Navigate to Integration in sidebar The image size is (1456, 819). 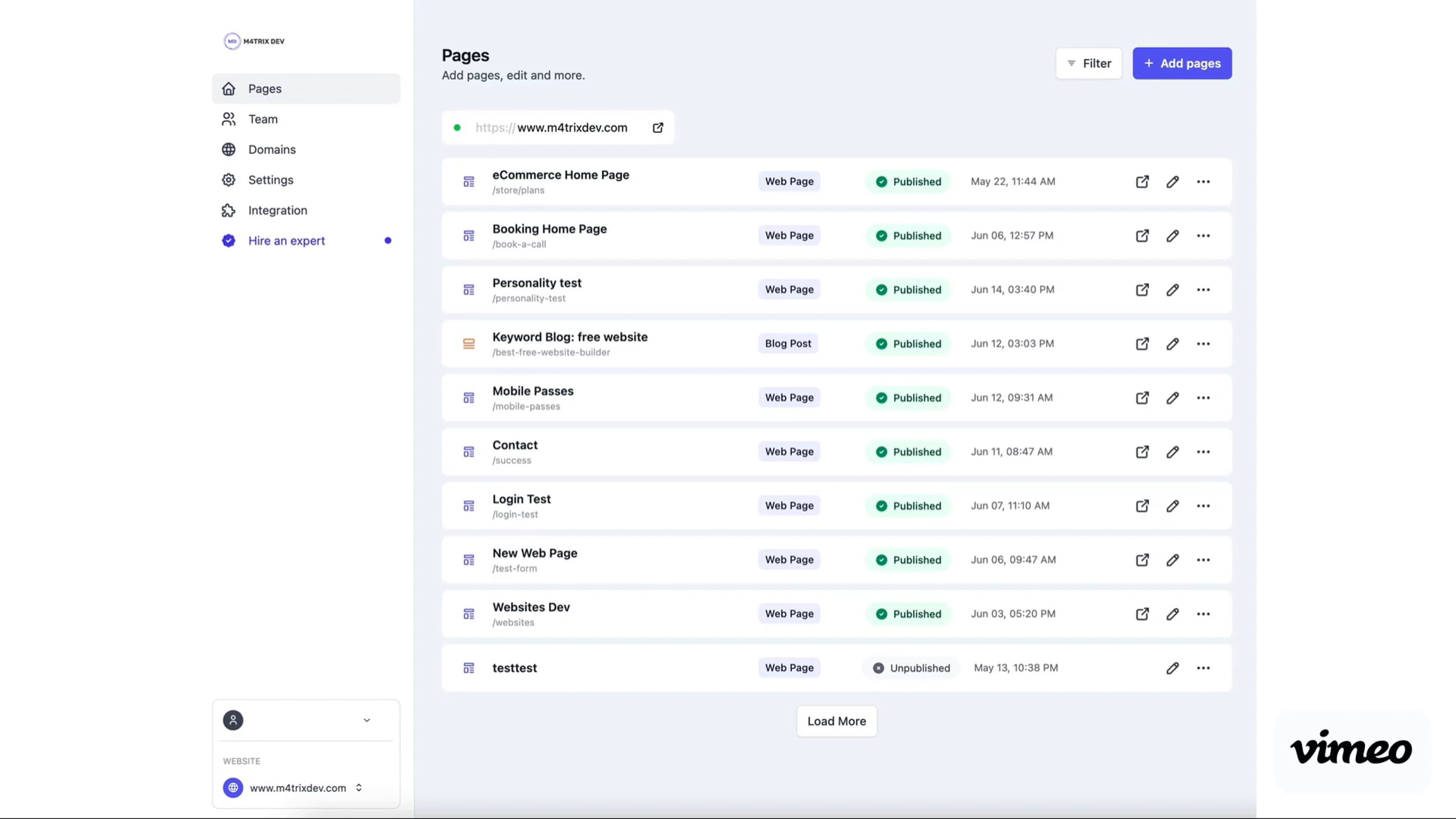(x=277, y=210)
